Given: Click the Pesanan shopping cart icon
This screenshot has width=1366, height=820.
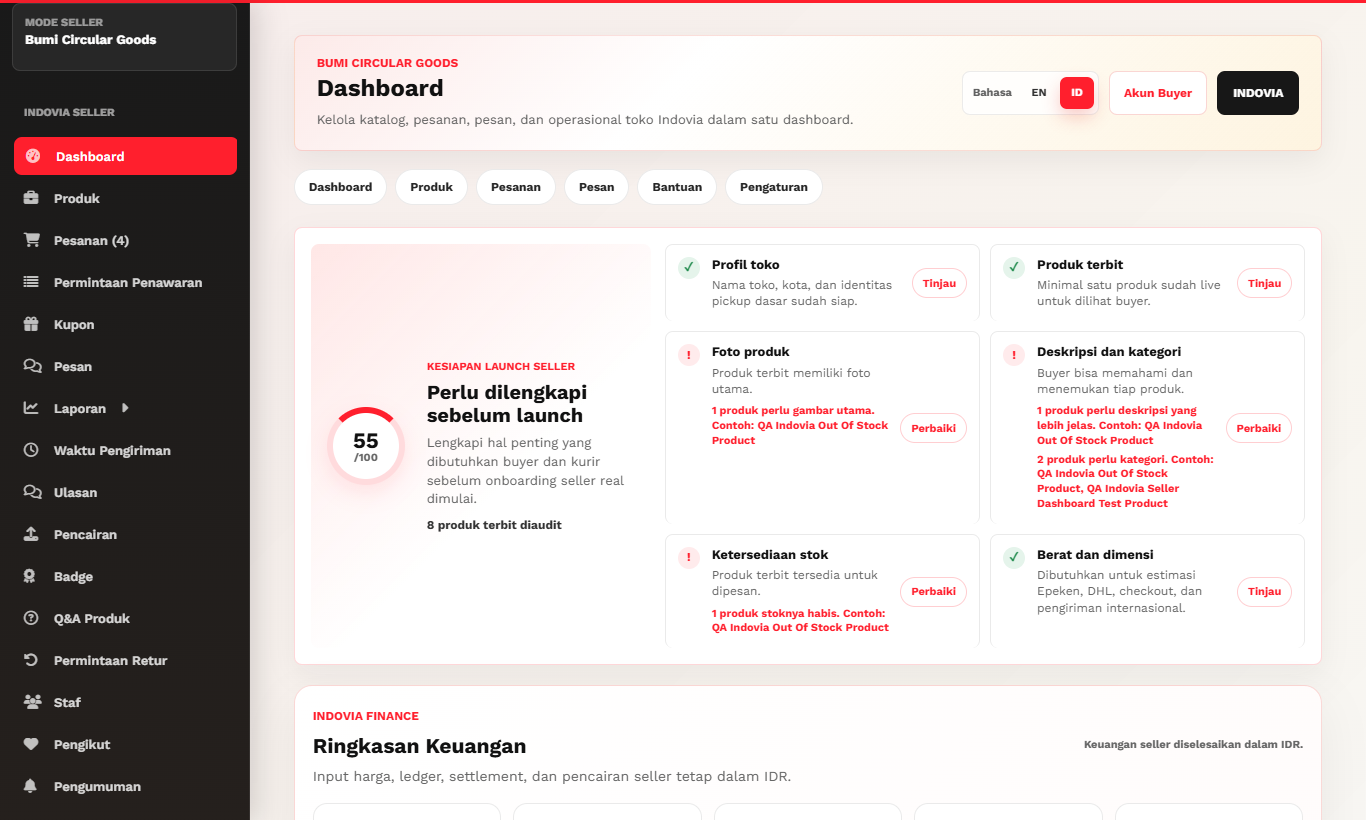Looking at the screenshot, I should (32, 240).
